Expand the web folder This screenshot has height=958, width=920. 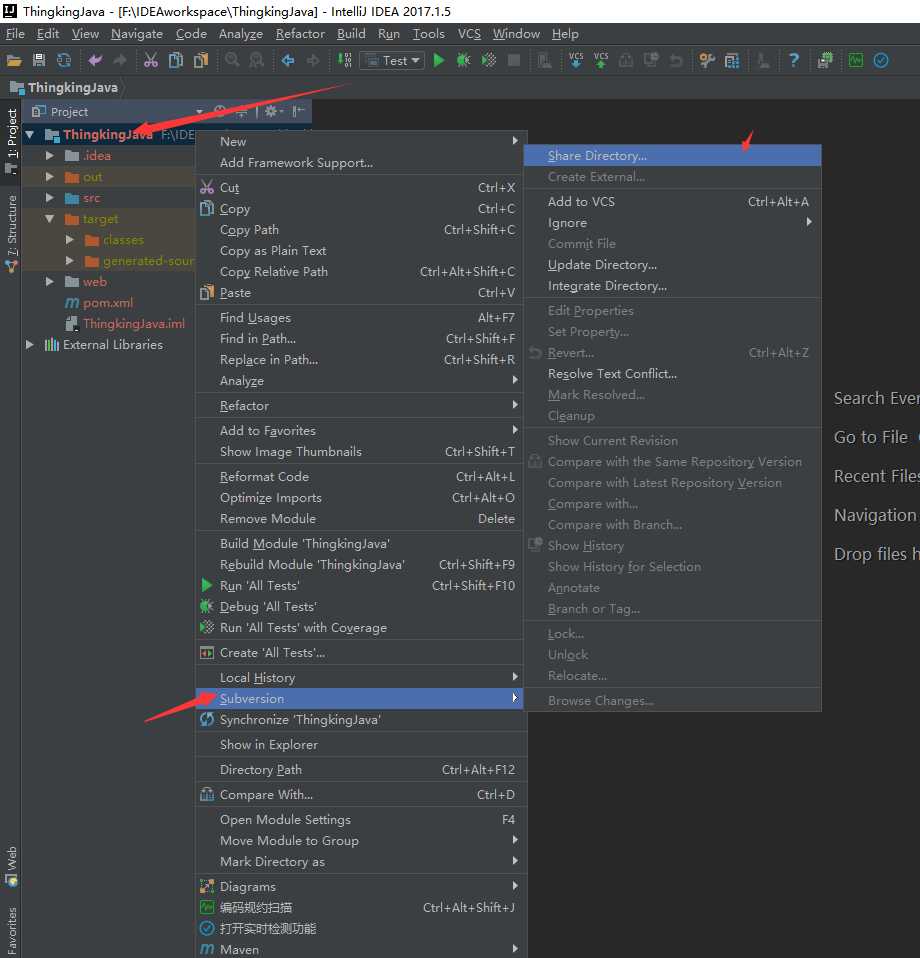click(x=50, y=282)
